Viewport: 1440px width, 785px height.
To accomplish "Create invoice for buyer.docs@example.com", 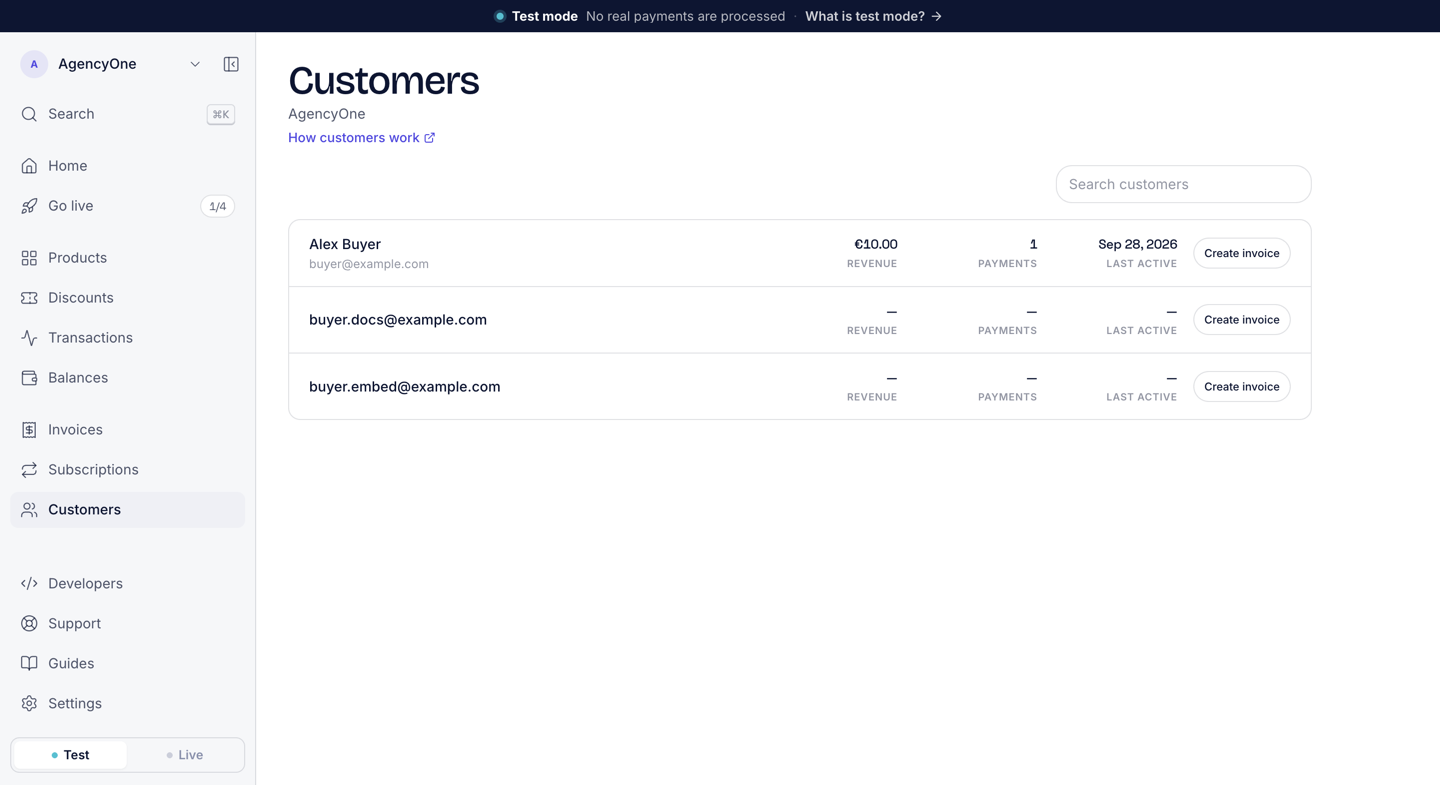I will pyautogui.click(x=1241, y=320).
